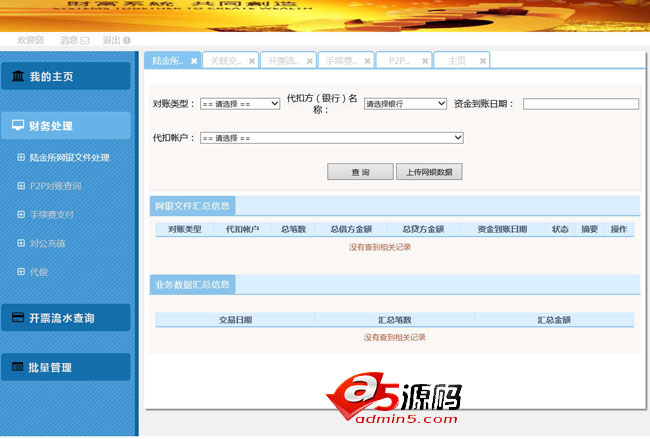
Task: Click the 上传网银数据 button
Action: [x=429, y=172]
